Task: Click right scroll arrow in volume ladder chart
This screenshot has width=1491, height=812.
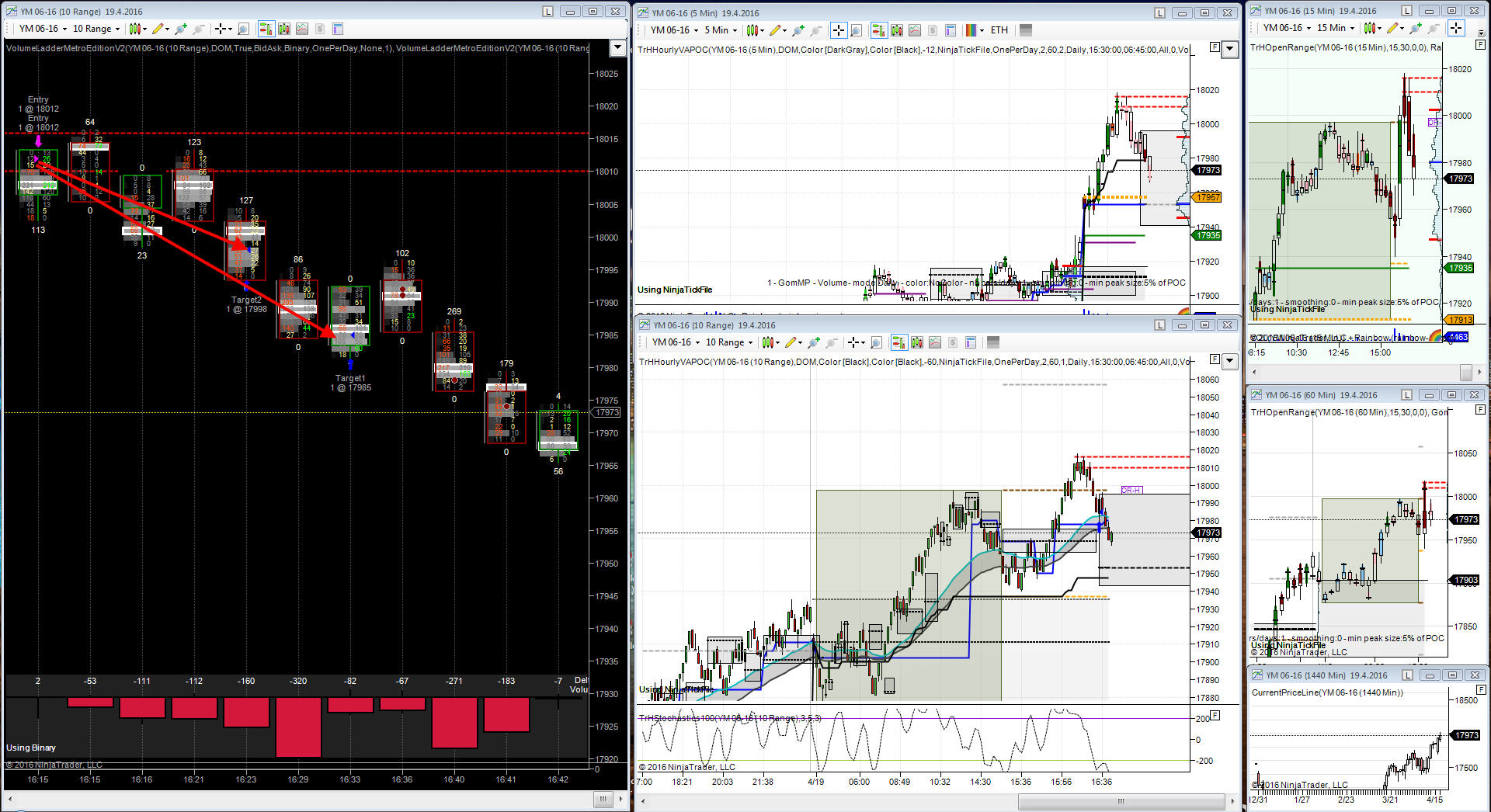Action: click(620, 799)
